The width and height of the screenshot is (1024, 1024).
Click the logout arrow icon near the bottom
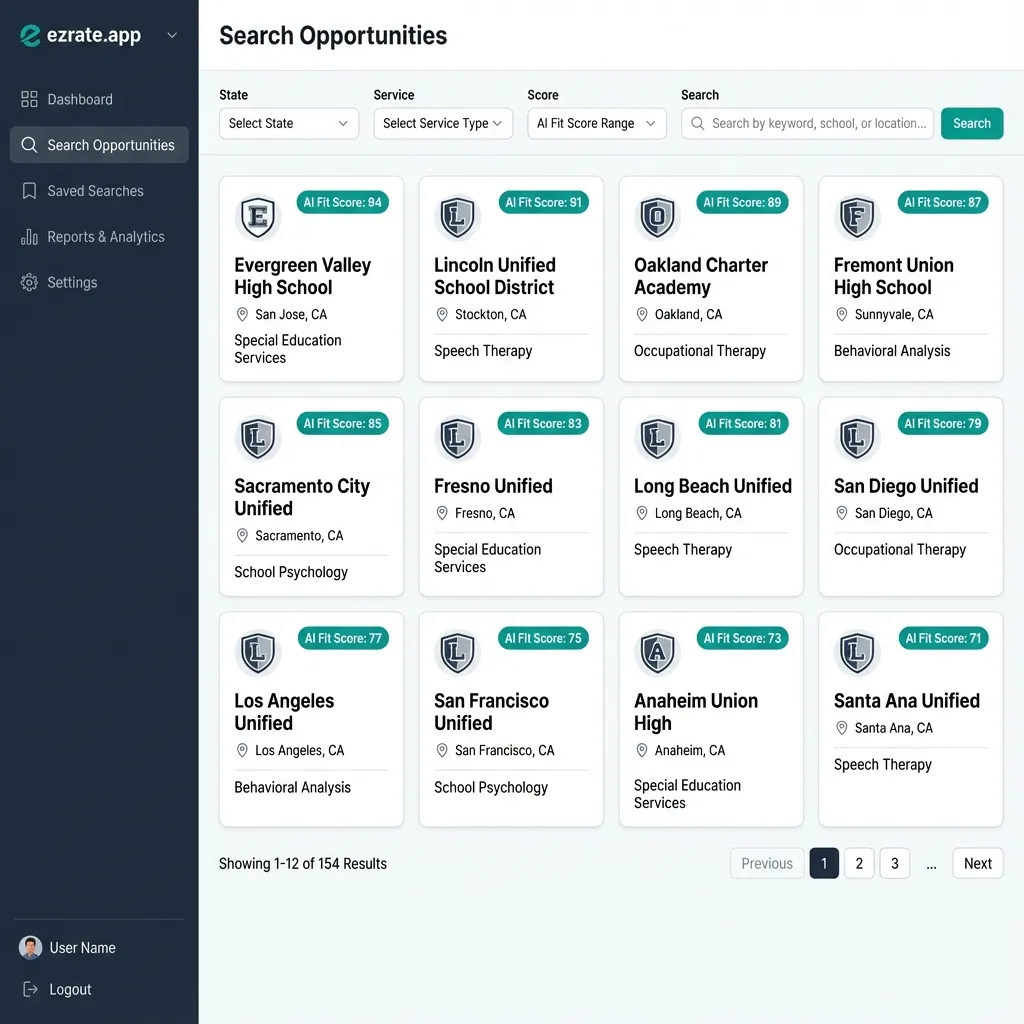pos(29,989)
